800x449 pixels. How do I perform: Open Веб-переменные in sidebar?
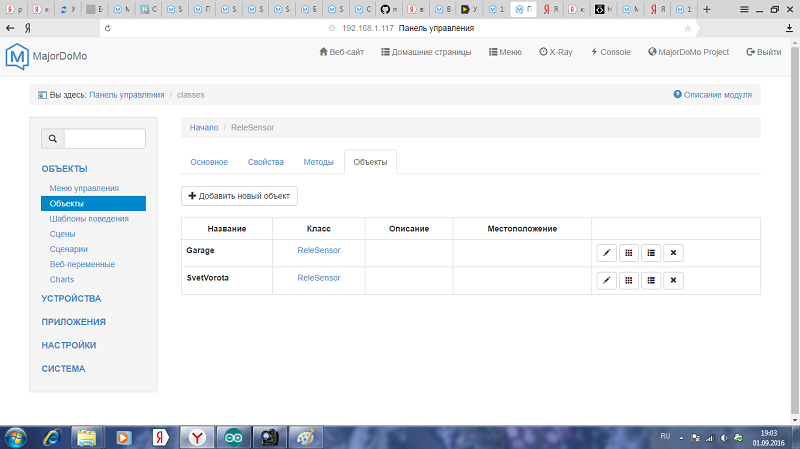click(x=82, y=264)
